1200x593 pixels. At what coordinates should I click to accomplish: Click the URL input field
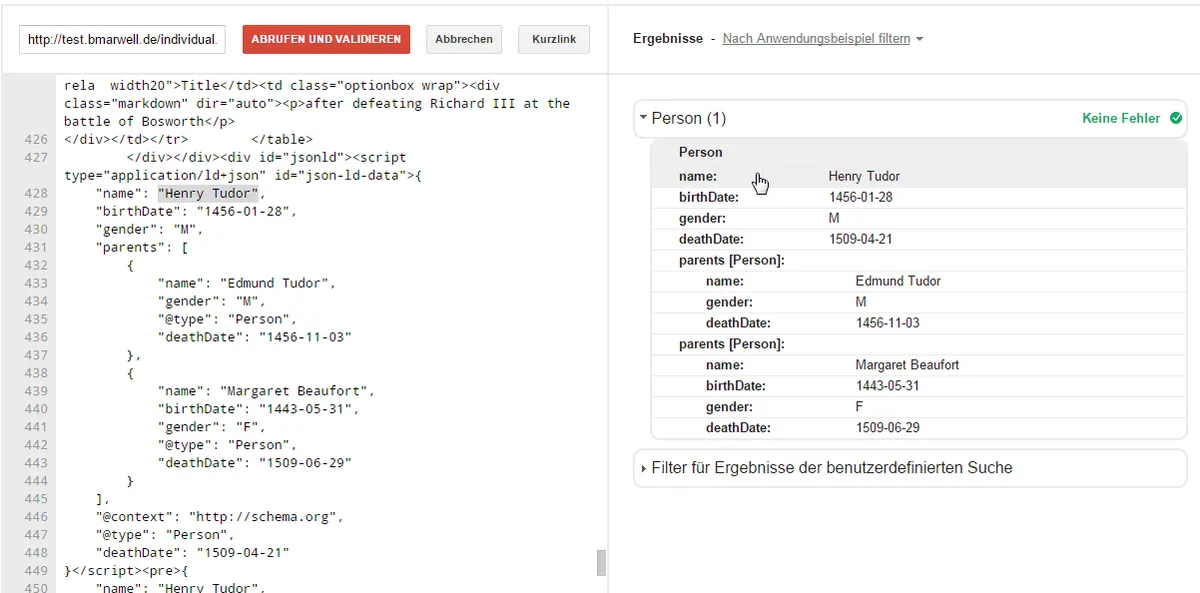(x=122, y=39)
